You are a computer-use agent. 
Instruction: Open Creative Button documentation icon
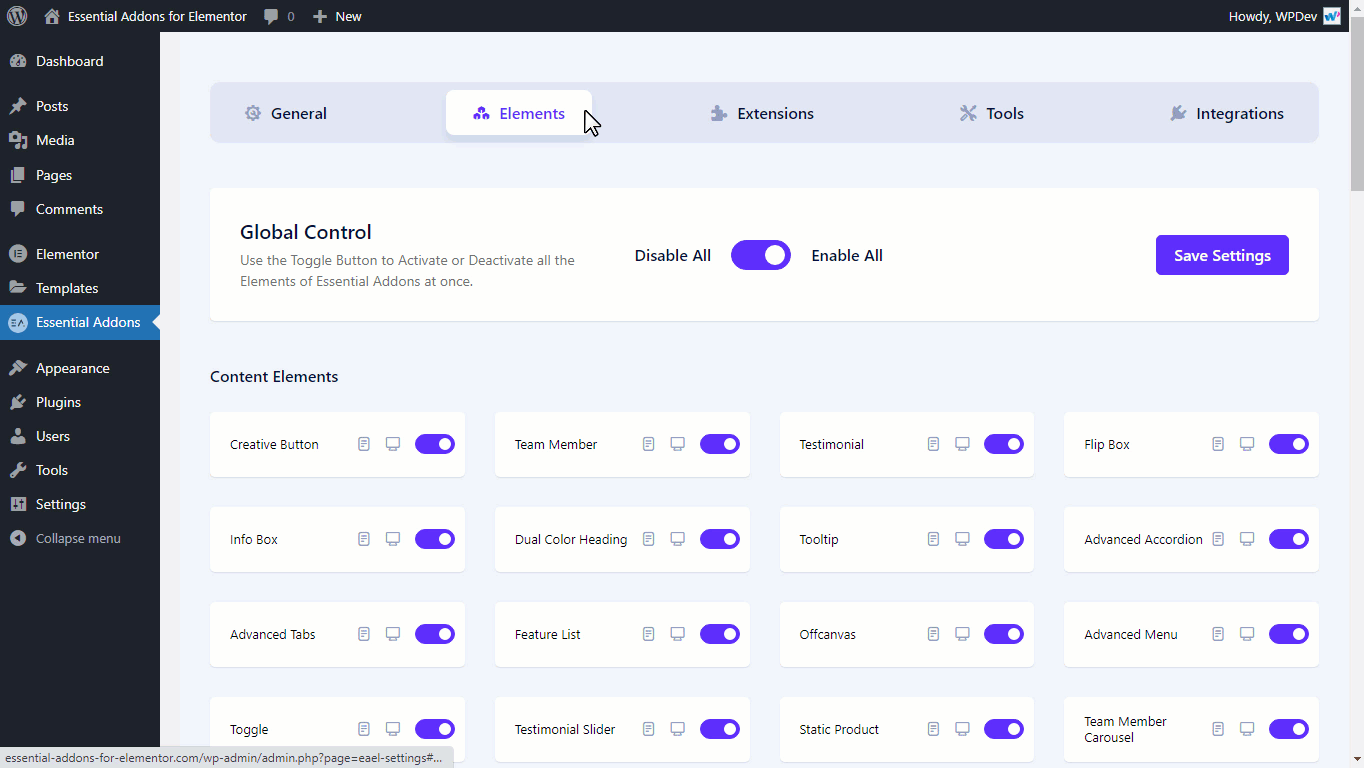pyautogui.click(x=364, y=444)
